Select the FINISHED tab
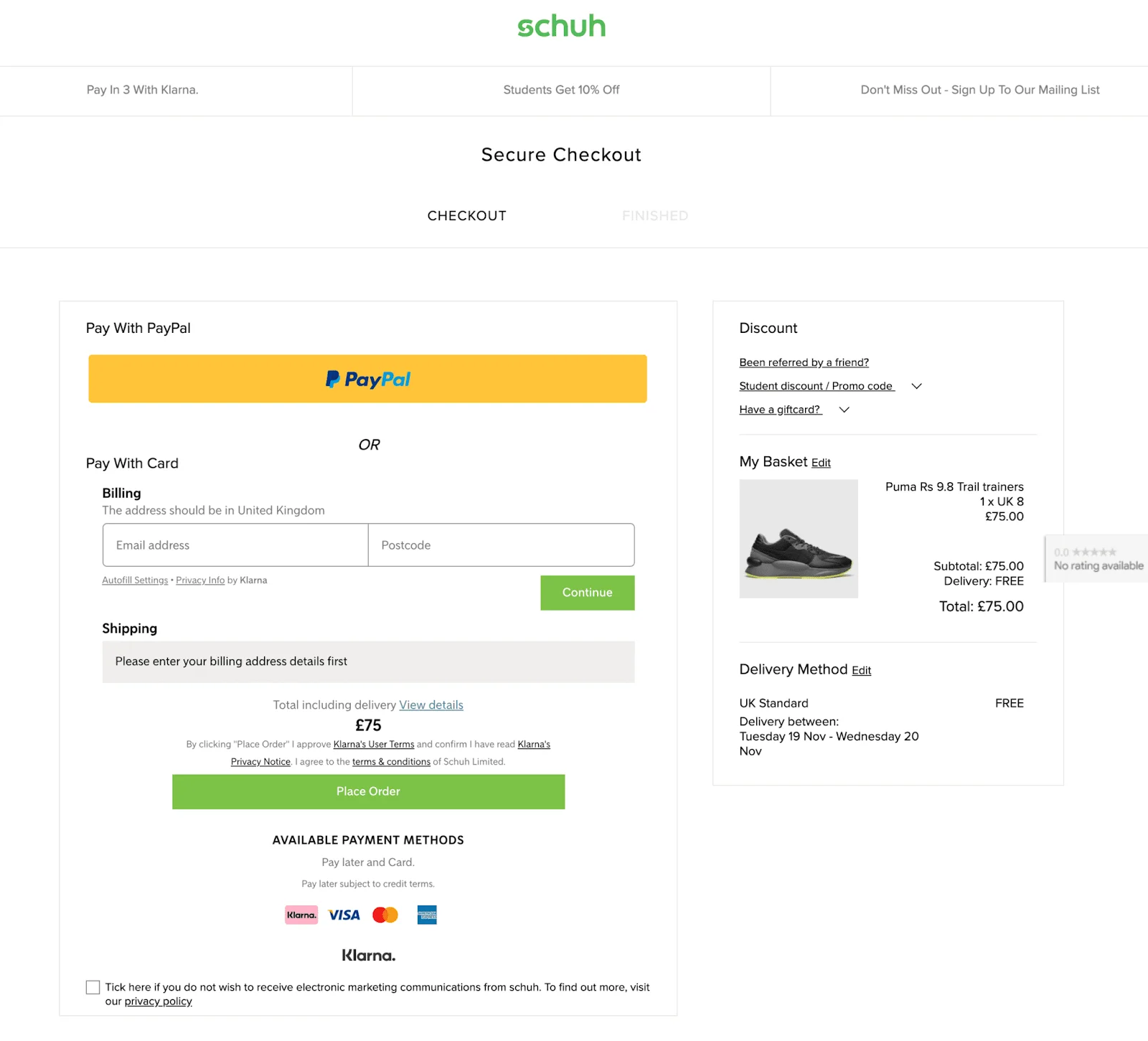 [x=654, y=215]
